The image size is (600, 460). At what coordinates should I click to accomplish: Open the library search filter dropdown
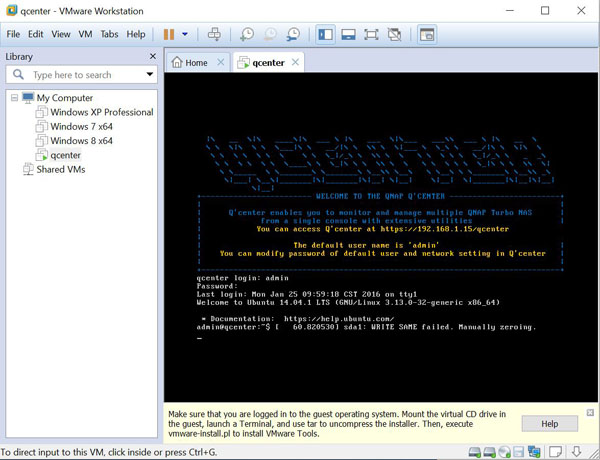tap(150, 75)
